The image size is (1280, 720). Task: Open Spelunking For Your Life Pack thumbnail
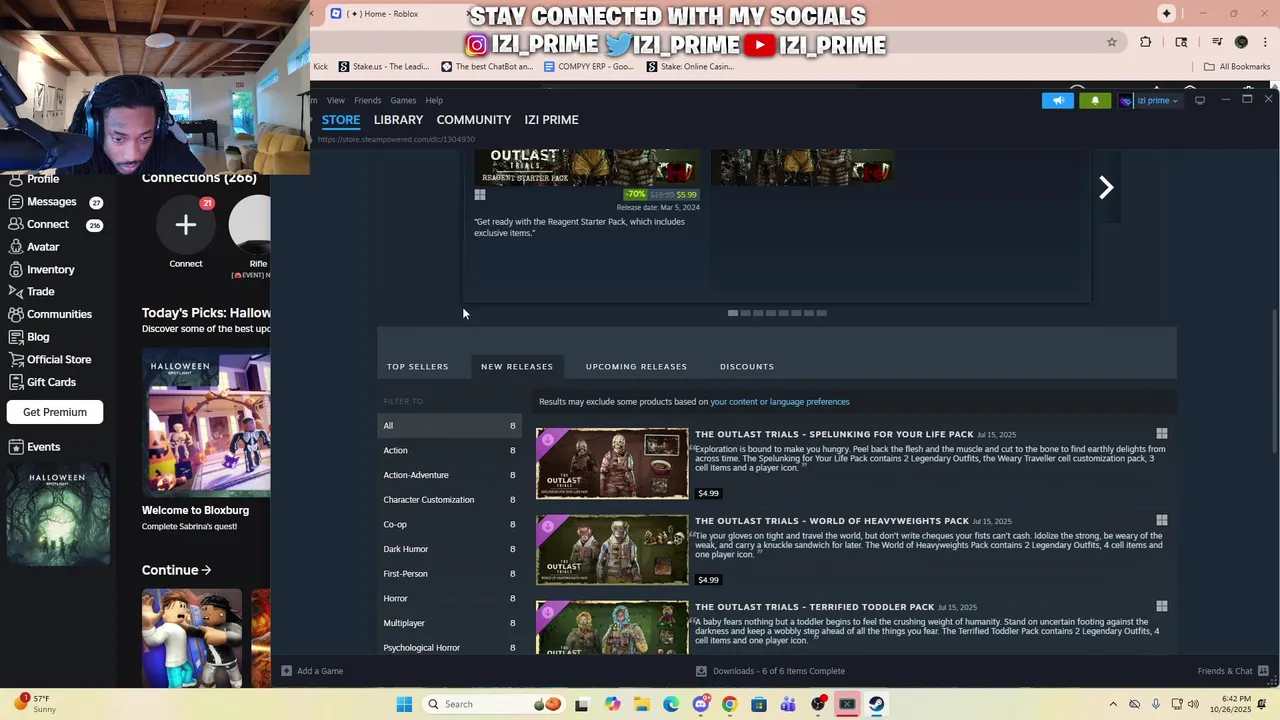(612, 464)
